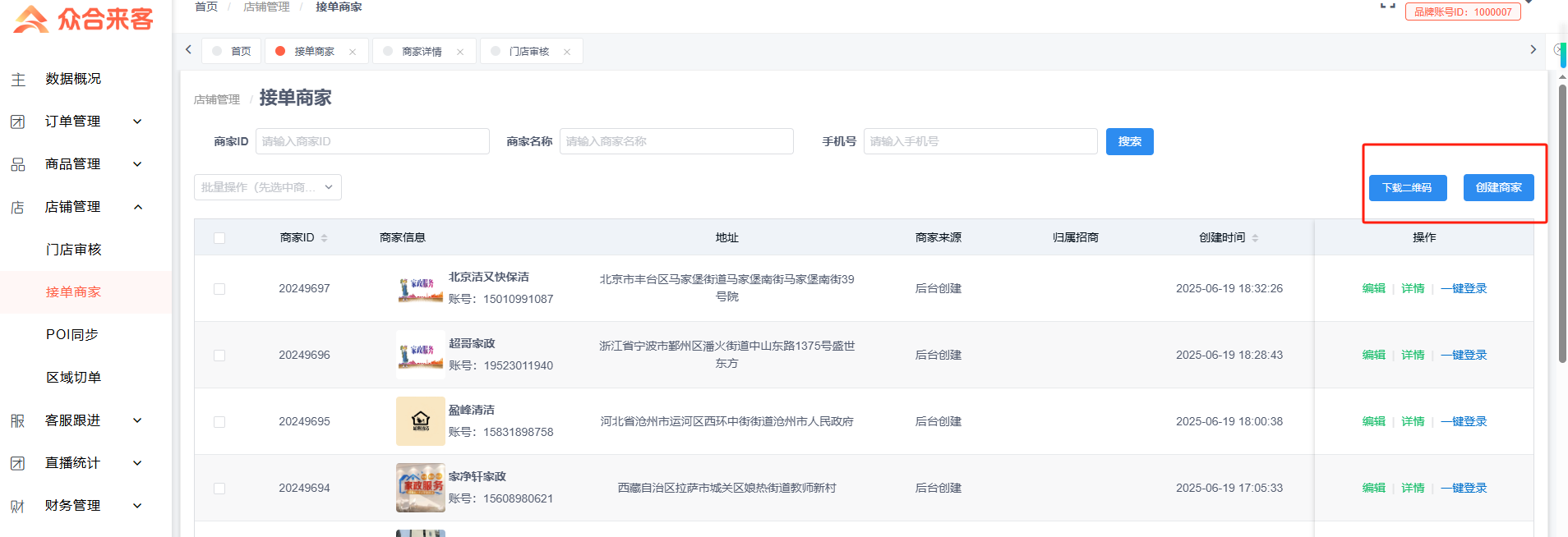Click the 财务管理 sidebar icon
1568x537 pixels.
(17, 507)
